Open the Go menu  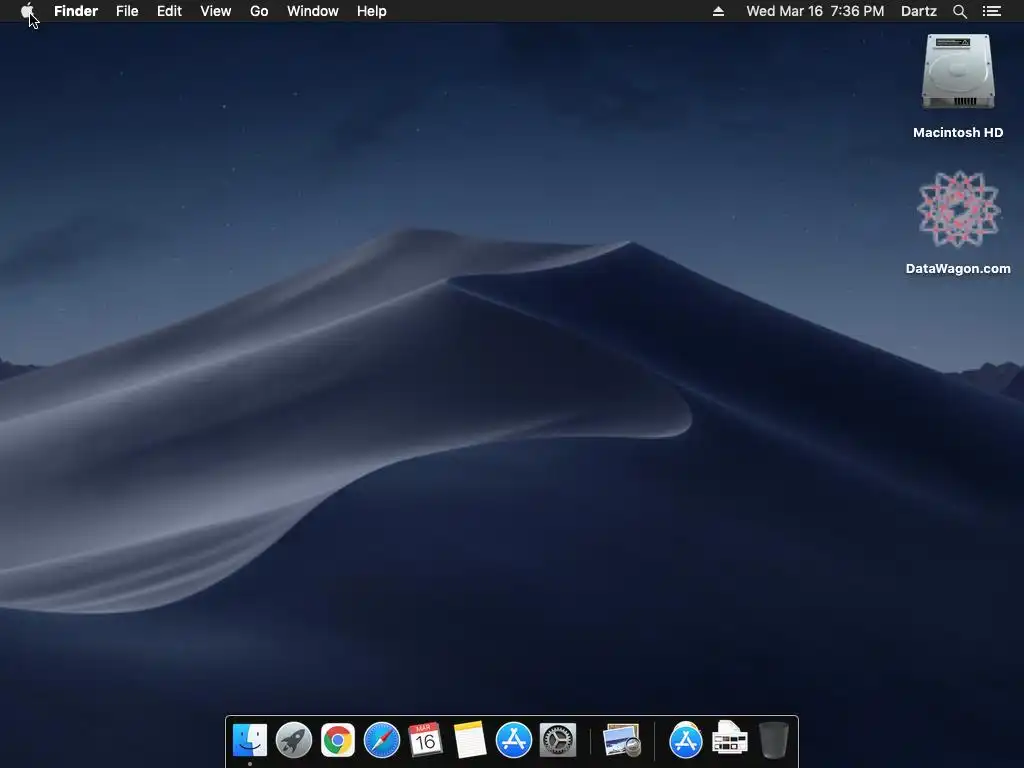click(259, 11)
